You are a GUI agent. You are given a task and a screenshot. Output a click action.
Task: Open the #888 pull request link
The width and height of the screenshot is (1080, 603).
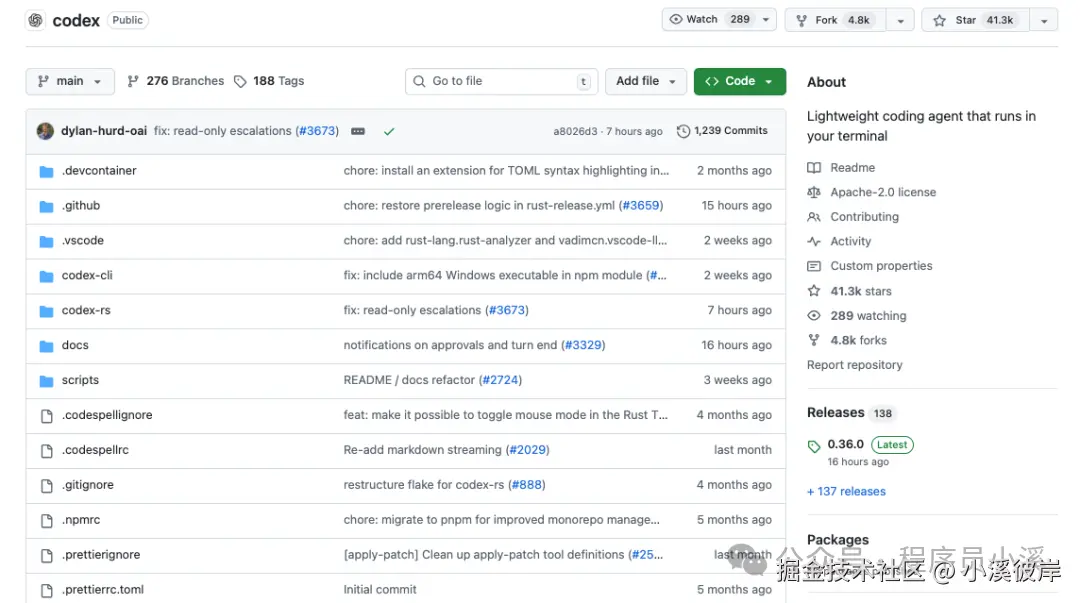pos(528,484)
